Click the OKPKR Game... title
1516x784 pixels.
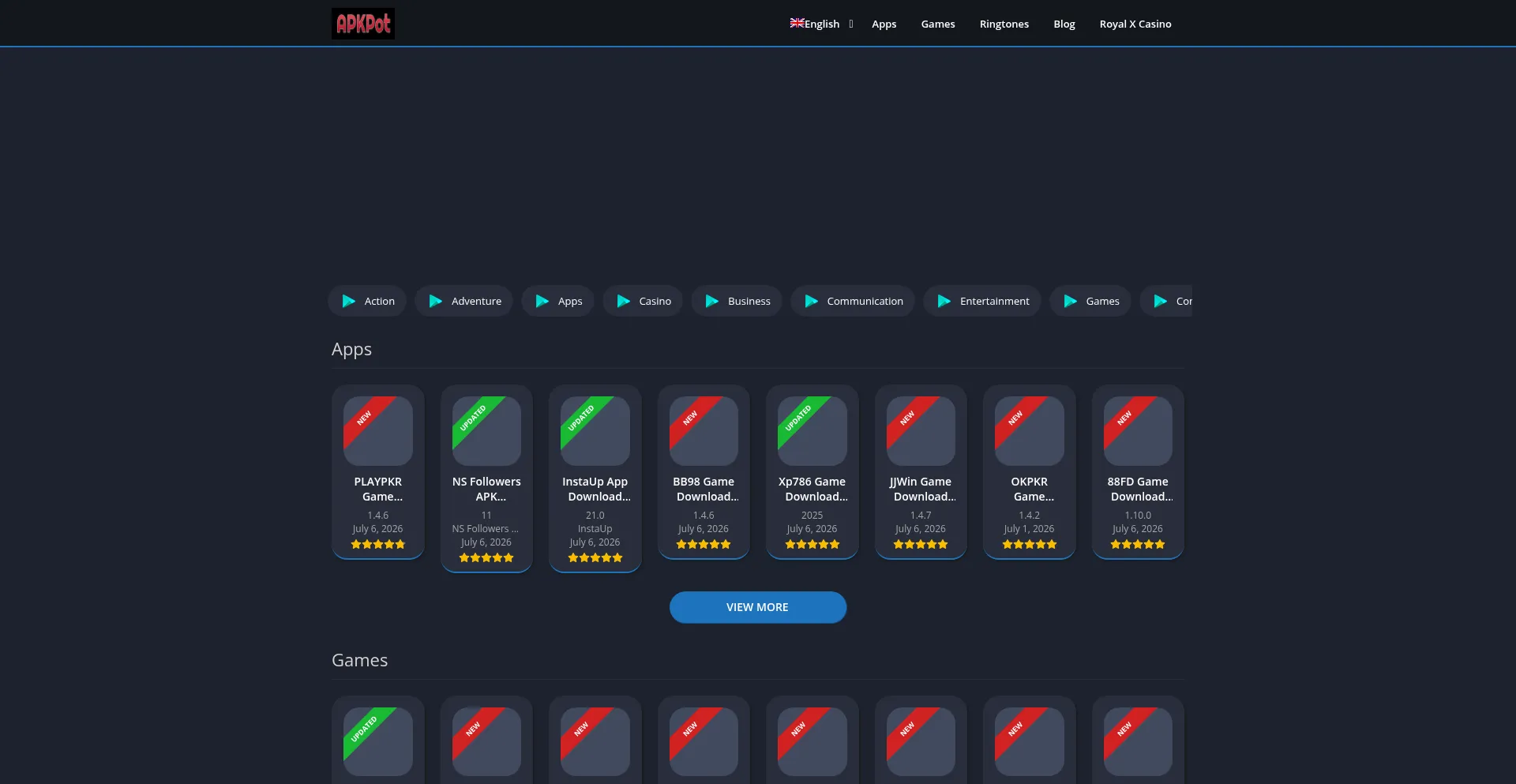[1030, 489]
